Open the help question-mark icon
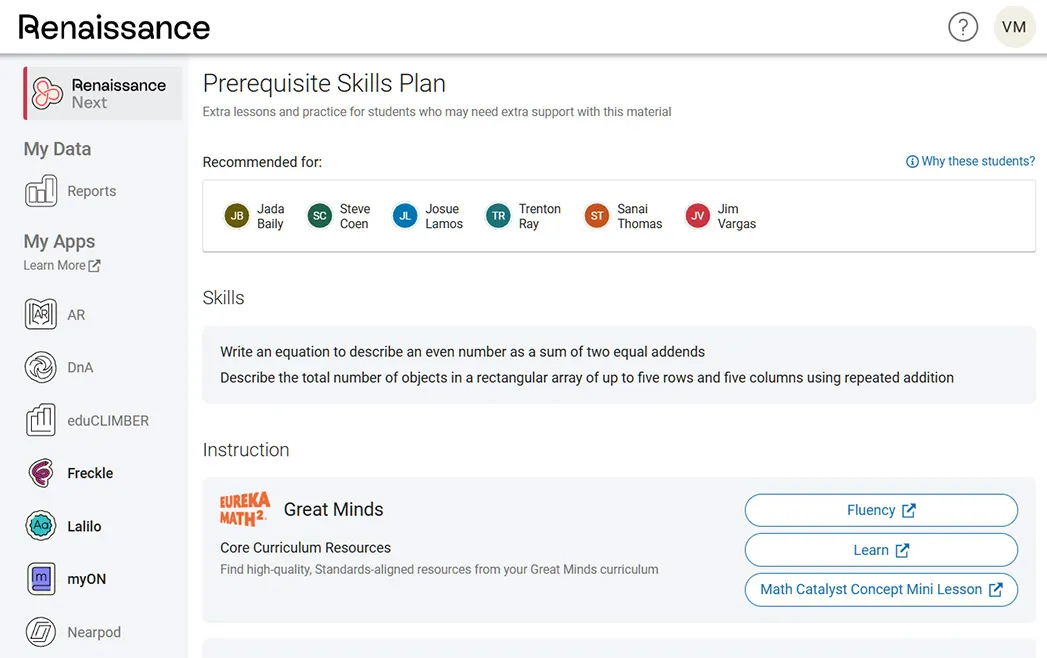The width and height of the screenshot is (1047, 658). [963, 26]
